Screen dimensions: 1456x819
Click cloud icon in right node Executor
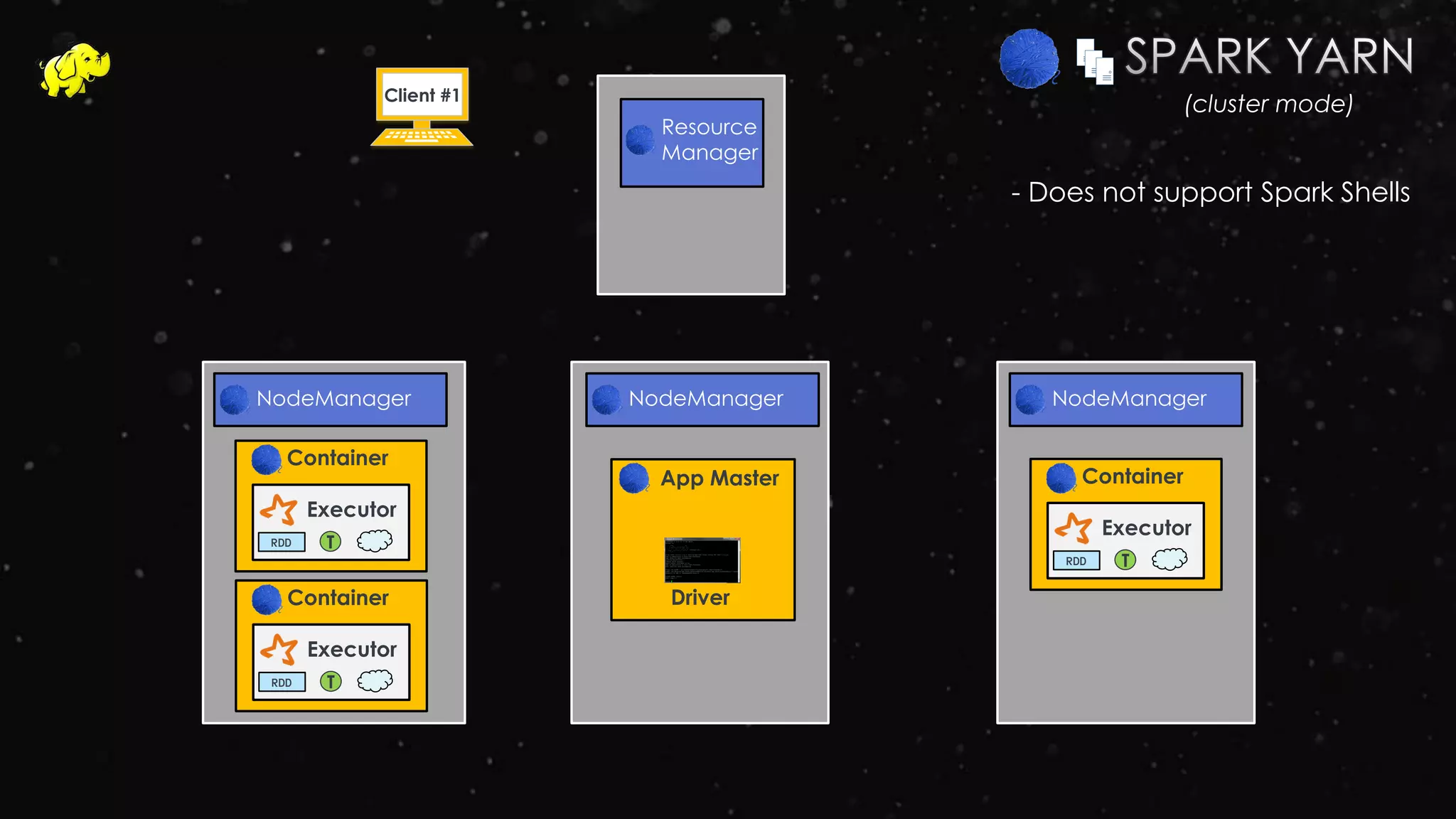click(x=1169, y=560)
